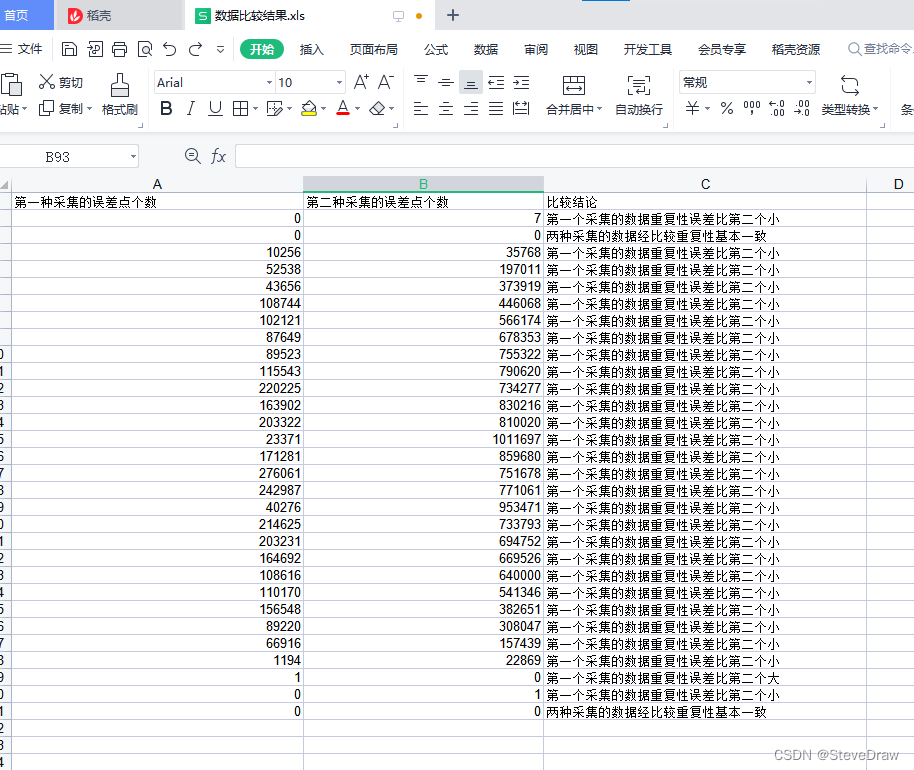Image resolution: width=914 pixels, height=770 pixels.
Task: Switch to the 公式 (Formulas) tab
Action: [436, 50]
